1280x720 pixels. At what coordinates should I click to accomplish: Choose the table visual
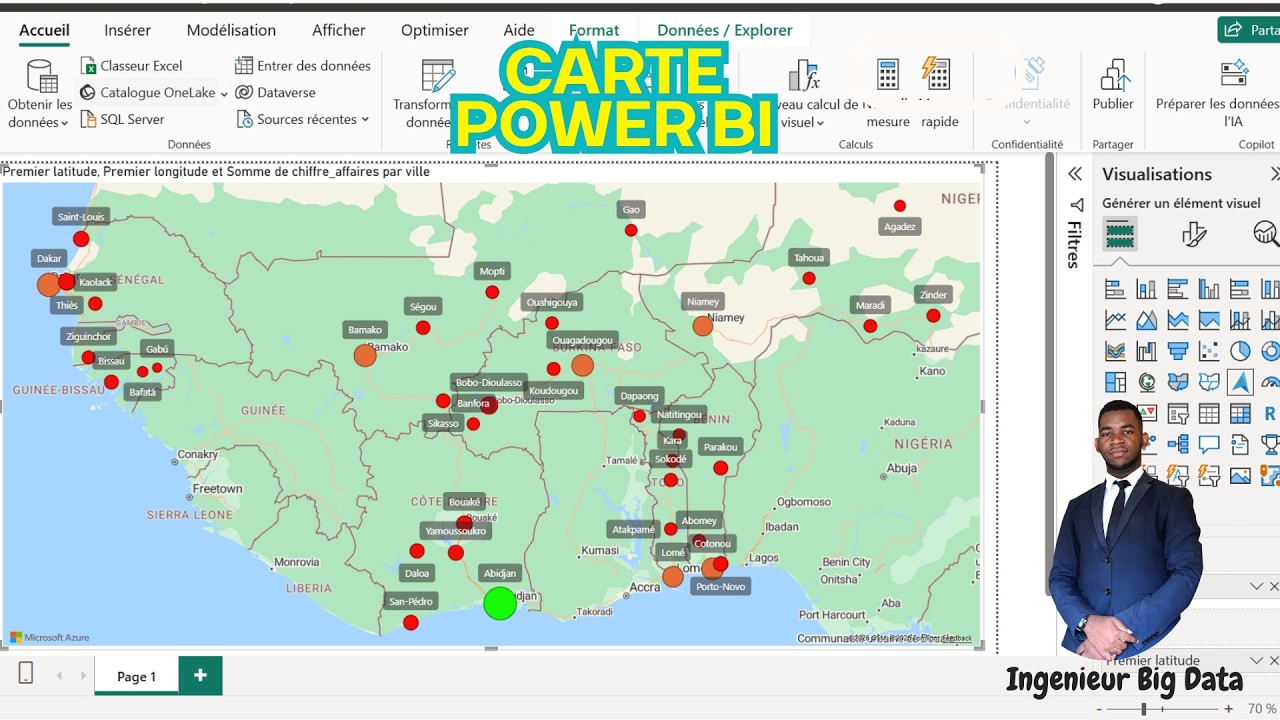(1209, 413)
